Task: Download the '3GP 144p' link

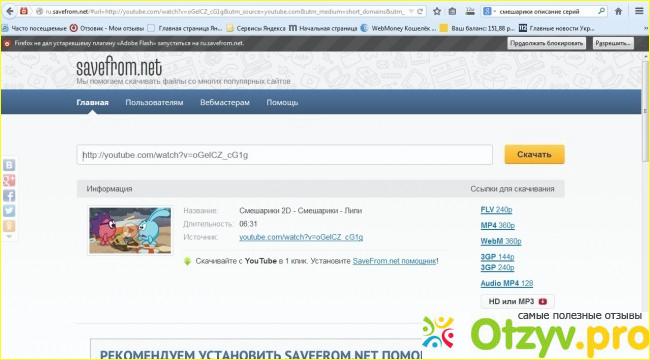Action: 497,257
